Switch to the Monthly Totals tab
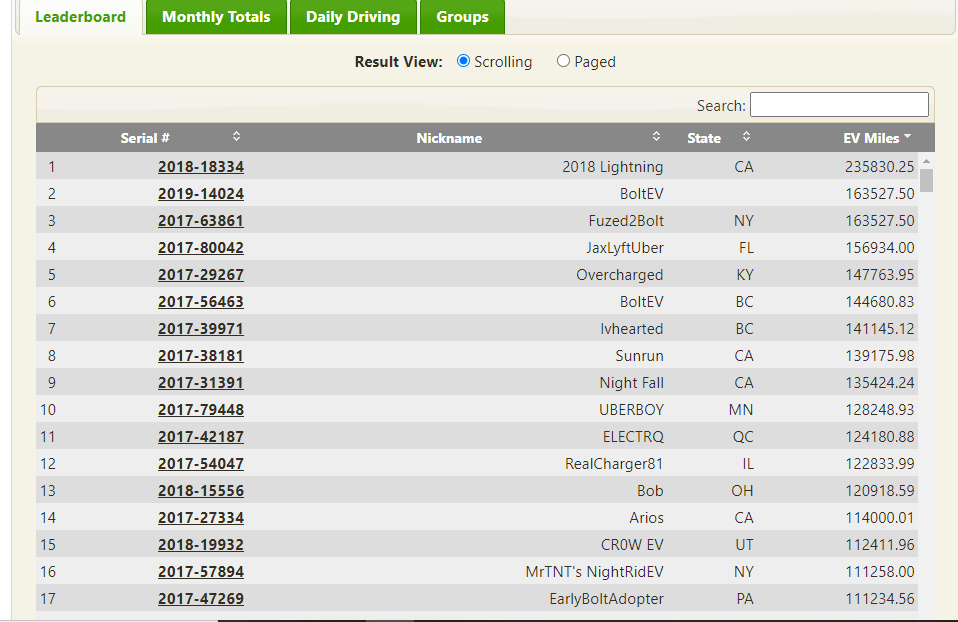This screenshot has height=622, width=958. click(x=216, y=17)
